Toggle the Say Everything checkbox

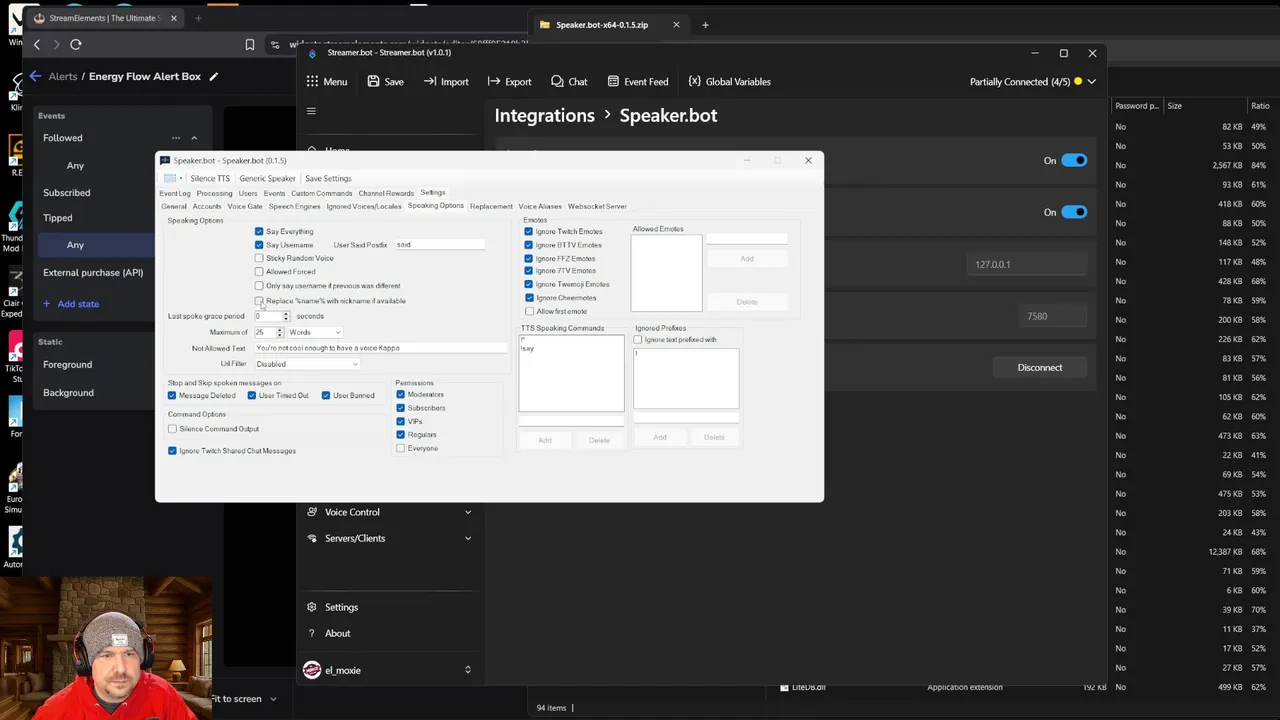259,231
